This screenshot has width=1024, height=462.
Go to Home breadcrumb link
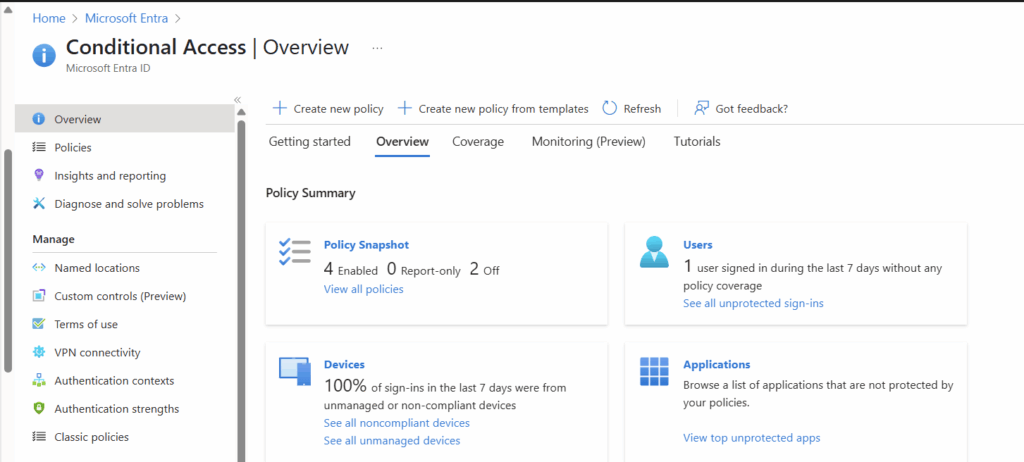49,18
